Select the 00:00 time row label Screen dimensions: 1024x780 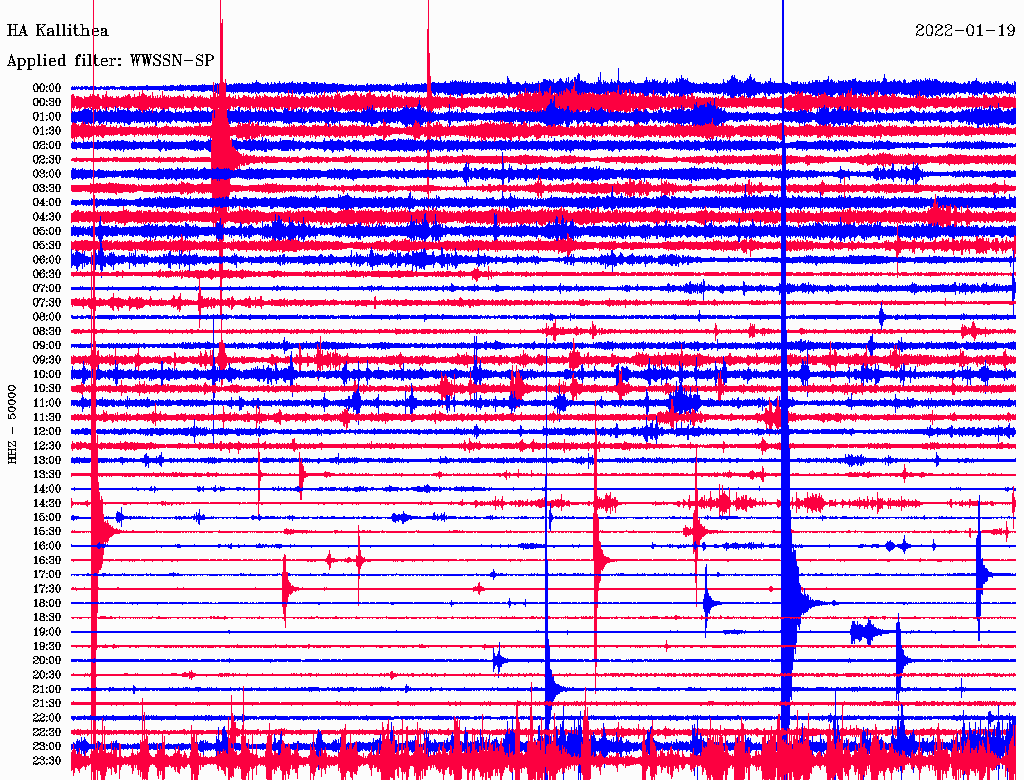pyautogui.click(x=47, y=88)
